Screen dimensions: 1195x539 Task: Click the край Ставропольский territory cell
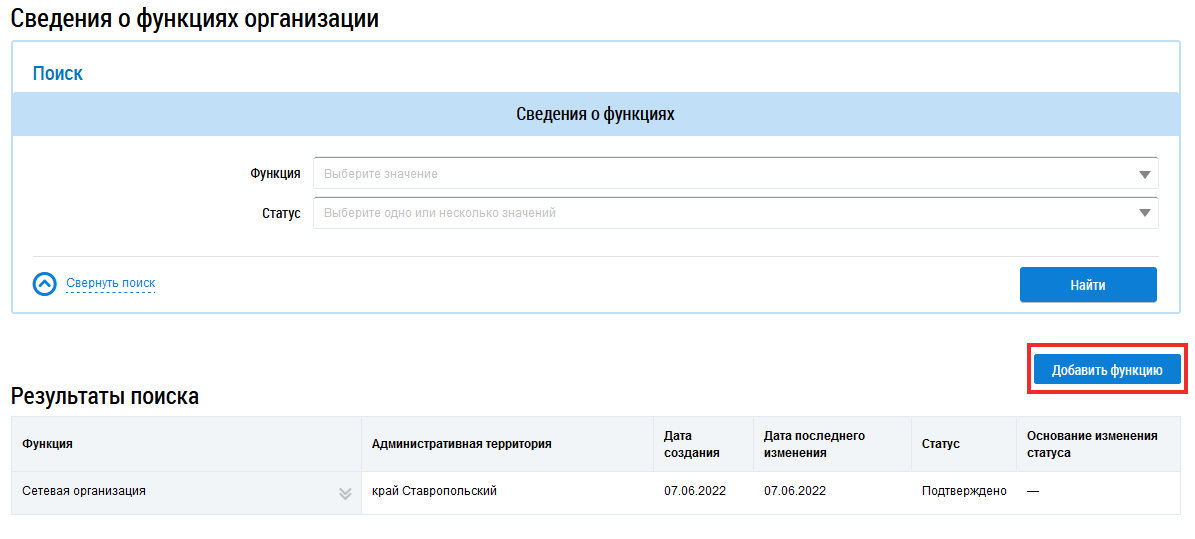[x=434, y=491]
